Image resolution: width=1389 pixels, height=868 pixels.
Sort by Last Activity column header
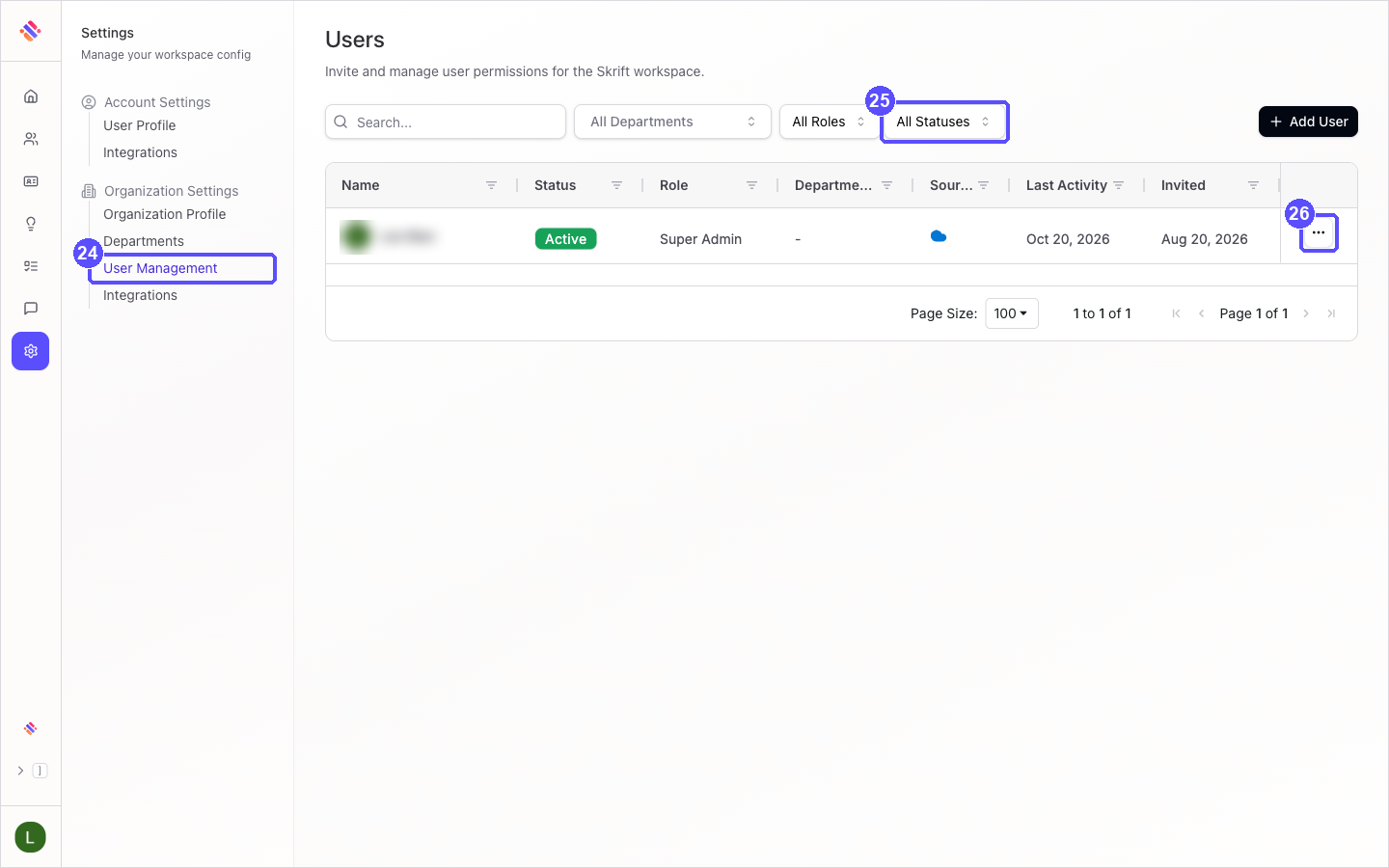1067,185
